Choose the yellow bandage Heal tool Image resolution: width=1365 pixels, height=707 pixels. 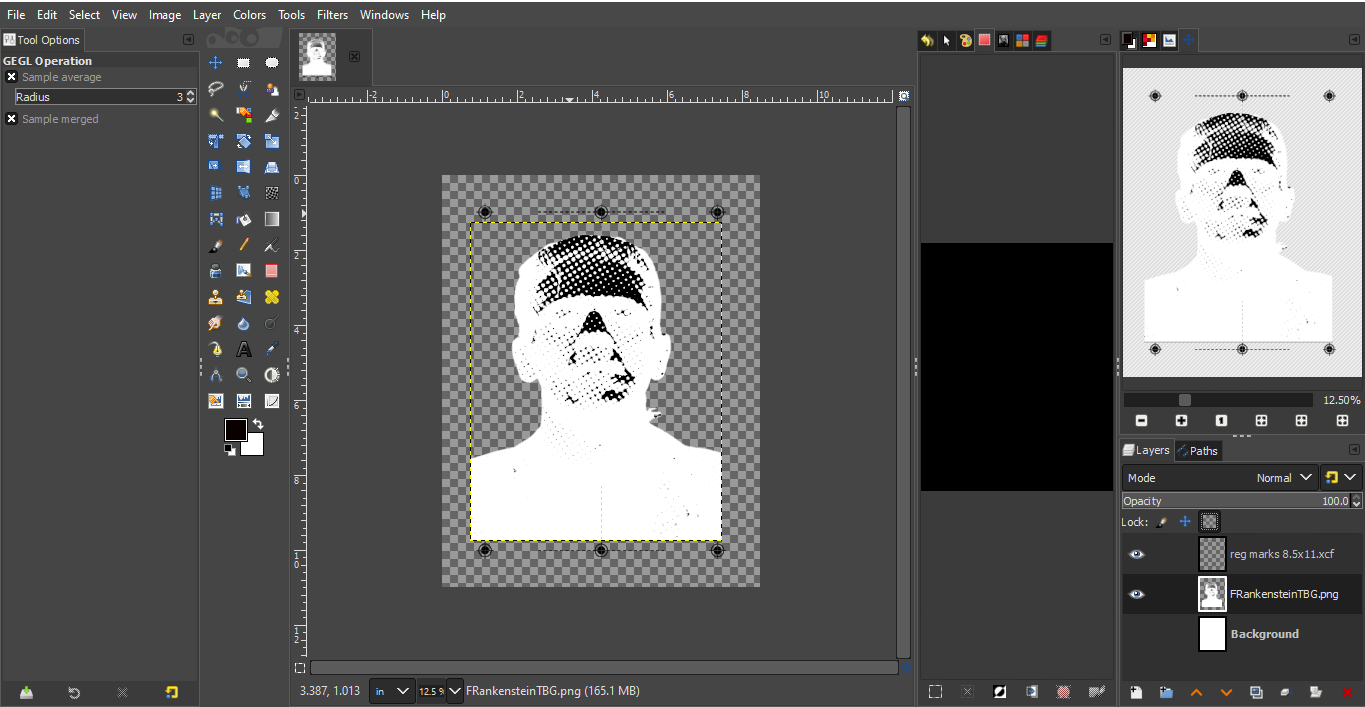(271, 297)
